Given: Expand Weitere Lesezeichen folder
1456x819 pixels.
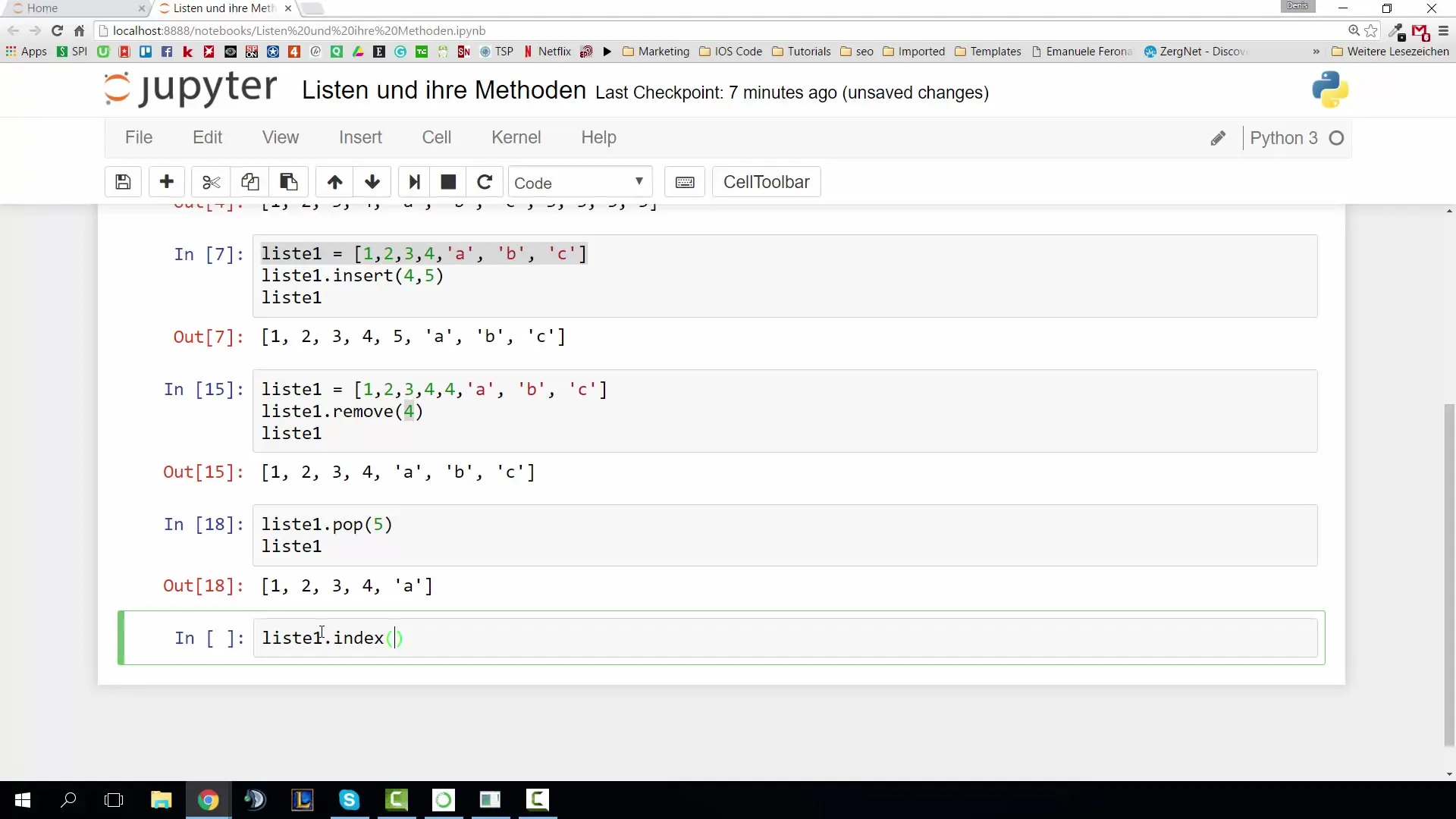Looking at the screenshot, I should pos(1390,52).
